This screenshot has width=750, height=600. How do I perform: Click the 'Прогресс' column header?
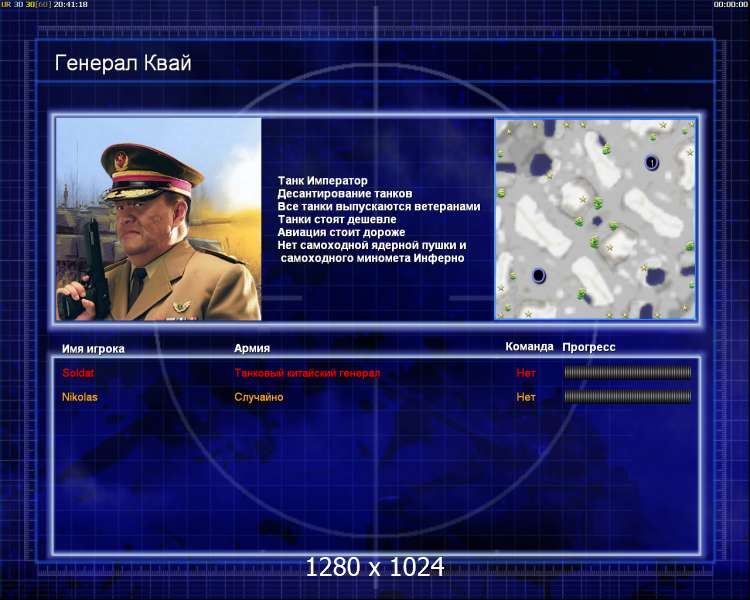click(x=589, y=347)
